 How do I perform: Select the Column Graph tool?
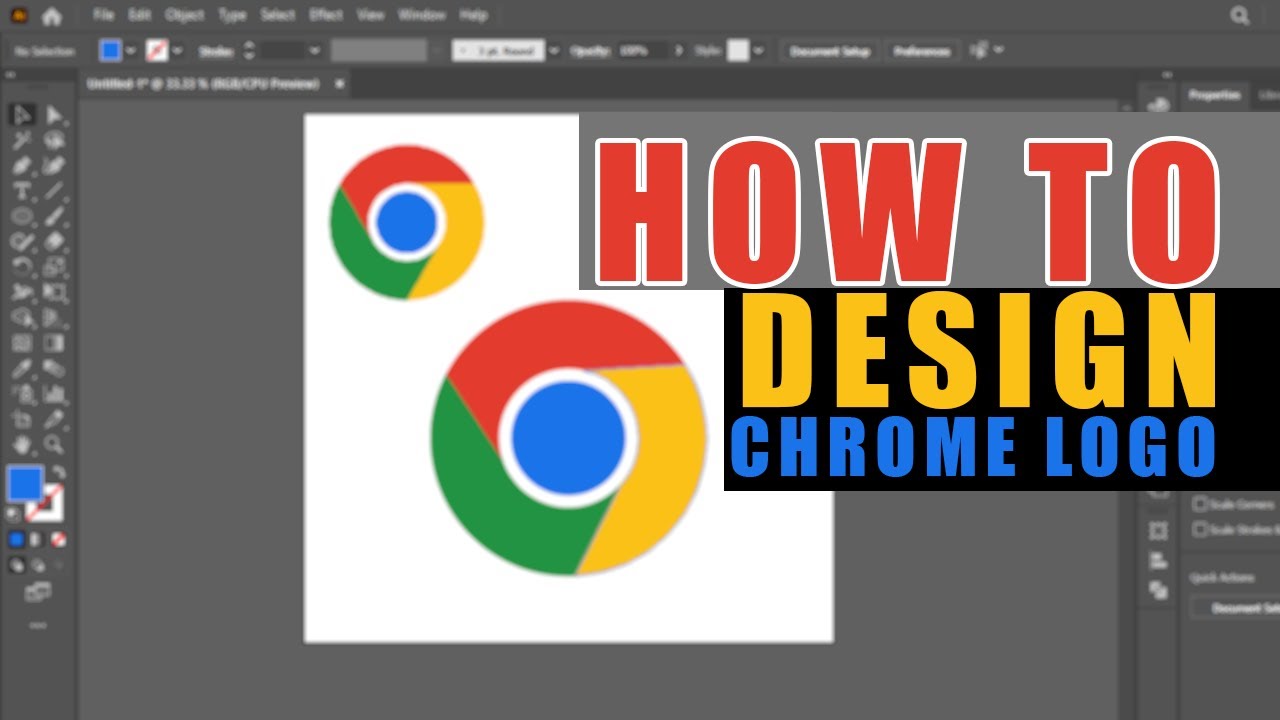[54, 394]
